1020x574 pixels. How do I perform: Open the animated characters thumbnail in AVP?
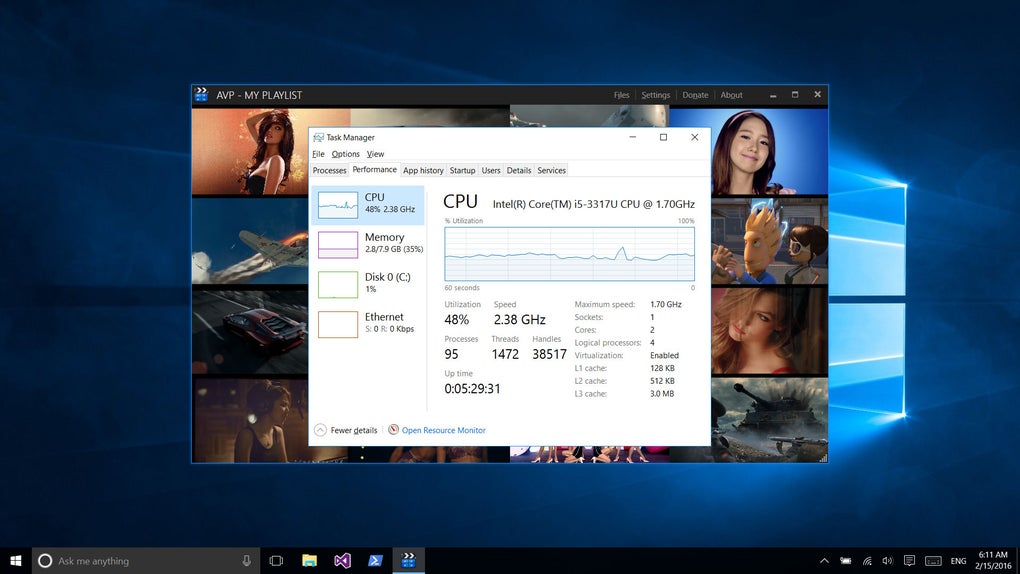pyautogui.click(x=770, y=242)
